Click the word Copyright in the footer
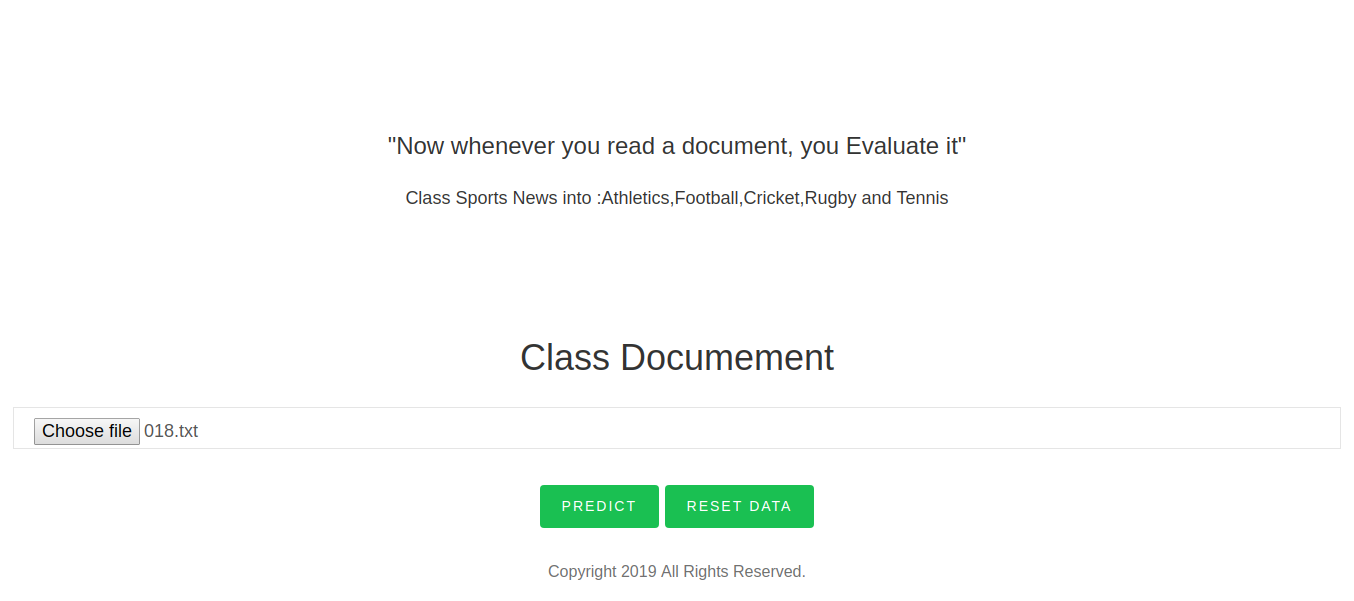Viewport: 1354px width, 601px height. 582,572
